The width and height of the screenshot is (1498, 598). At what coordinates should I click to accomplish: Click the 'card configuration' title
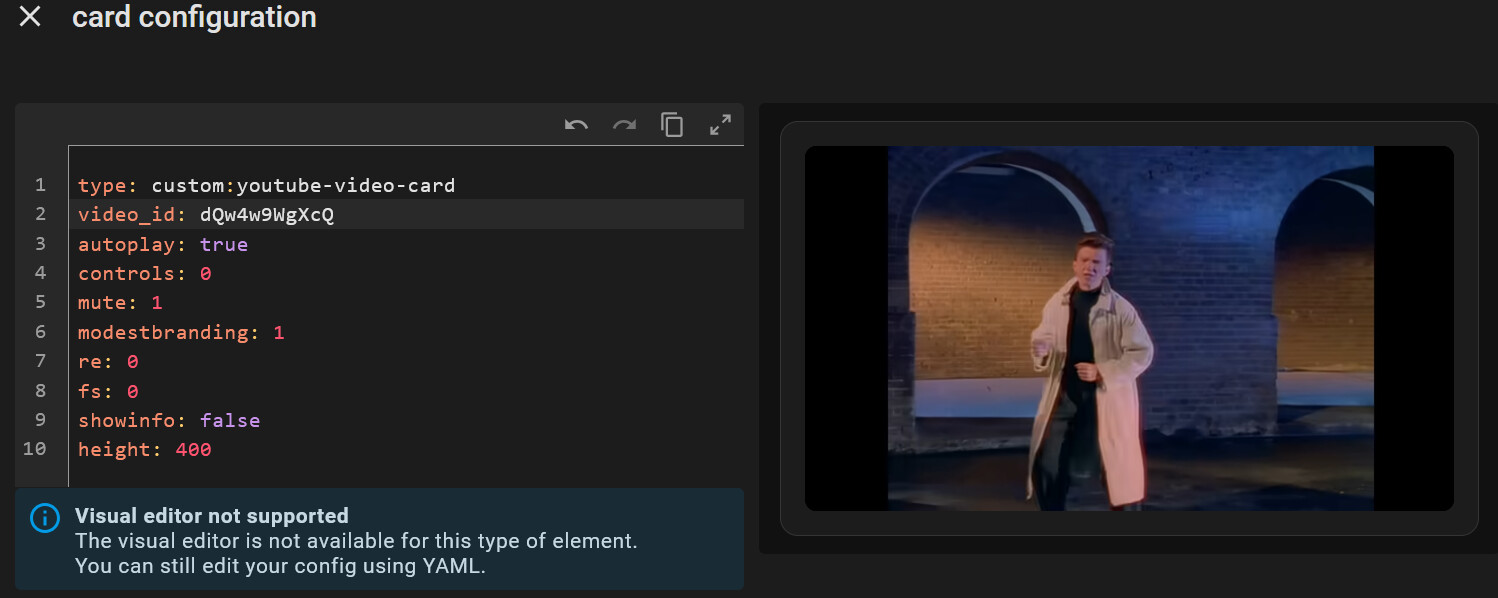coord(194,17)
